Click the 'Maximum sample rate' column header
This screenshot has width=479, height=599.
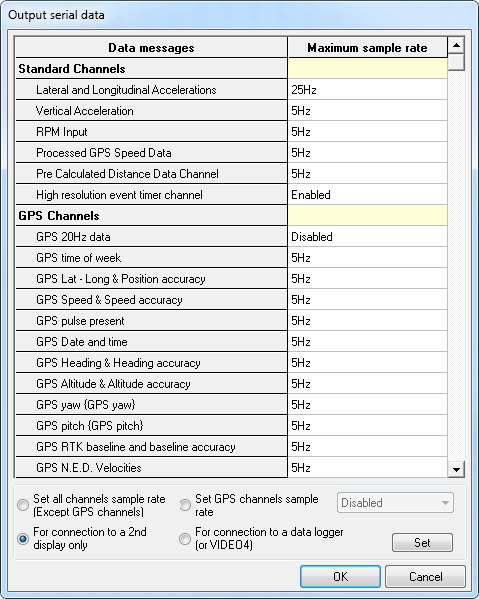point(367,48)
